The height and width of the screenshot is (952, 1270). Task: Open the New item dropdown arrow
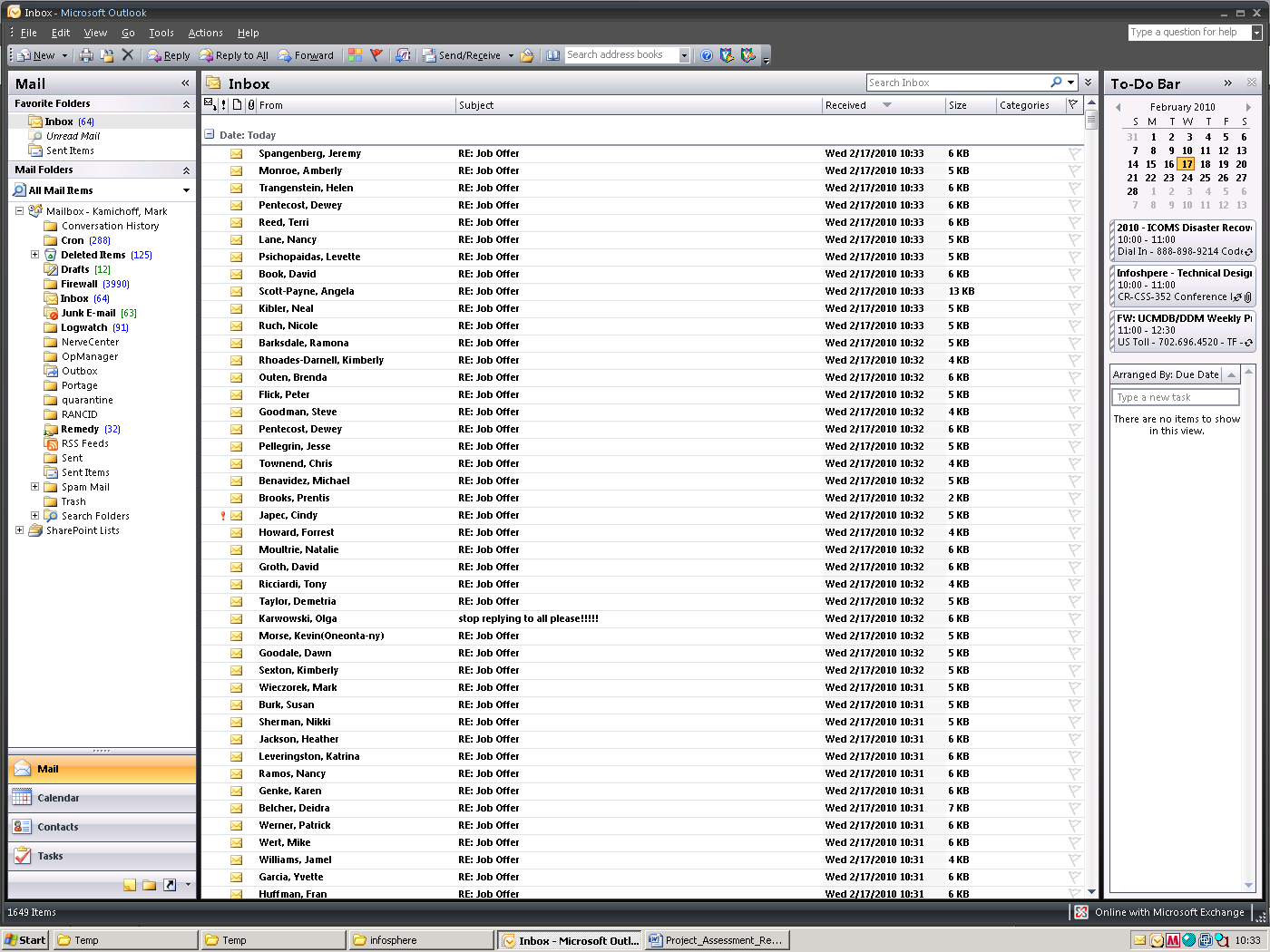coord(64,55)
